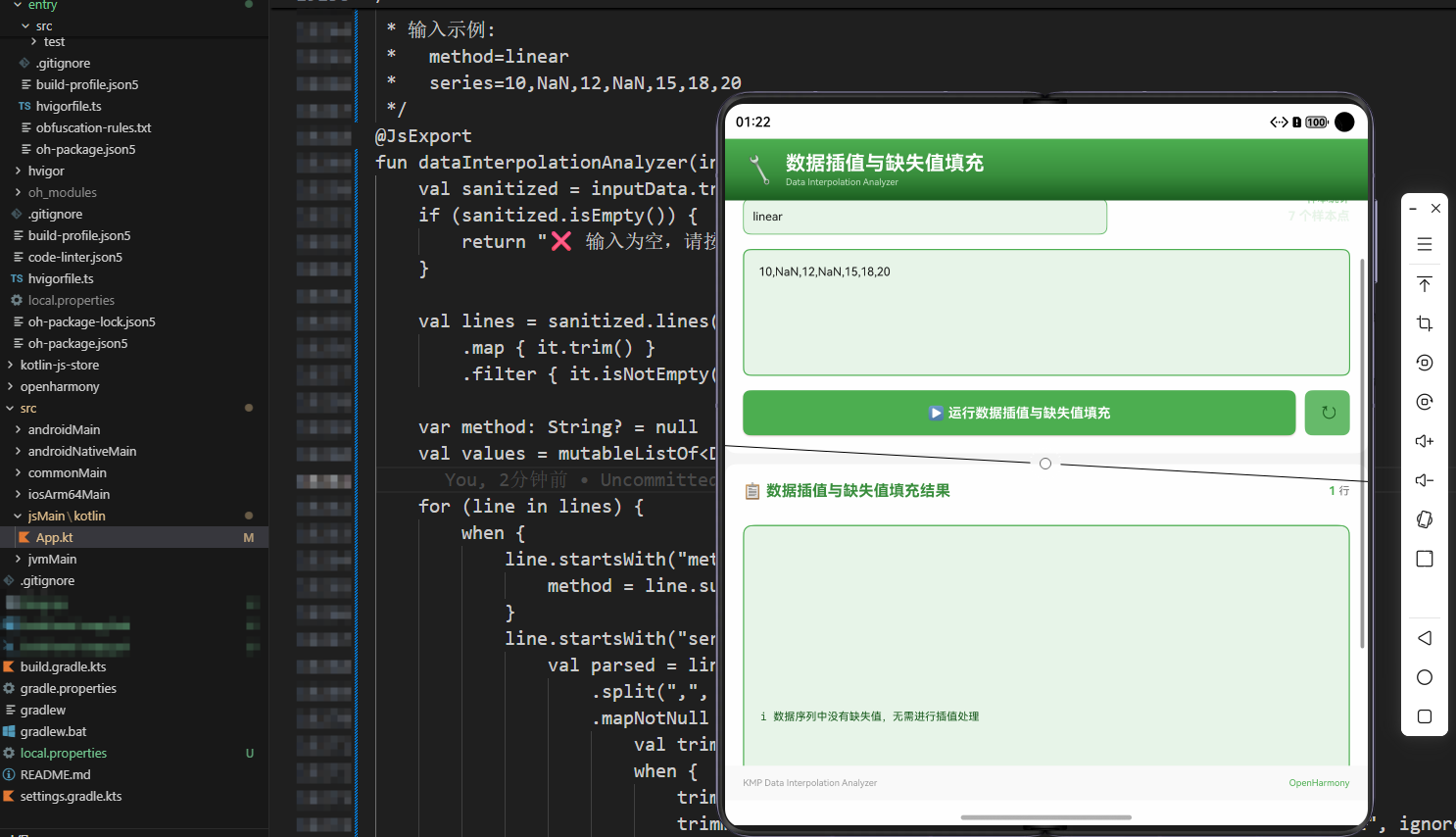
Task: Rotate the emulator screen left
Action: [x=1425, y=363]
